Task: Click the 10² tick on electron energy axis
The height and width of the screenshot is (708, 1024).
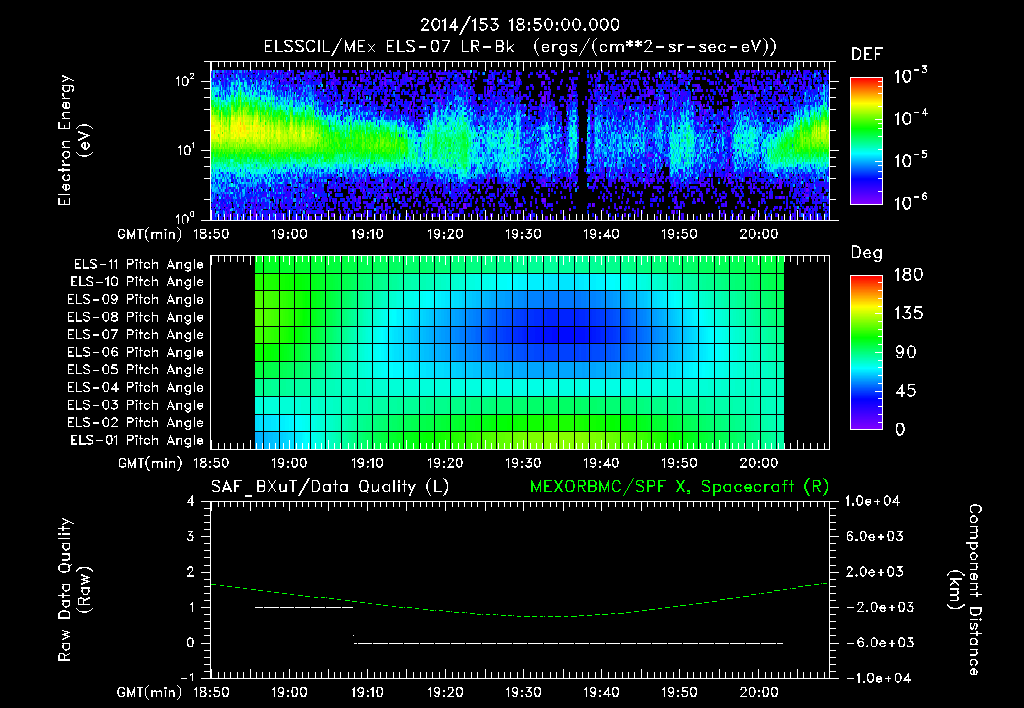Action: 185,82
